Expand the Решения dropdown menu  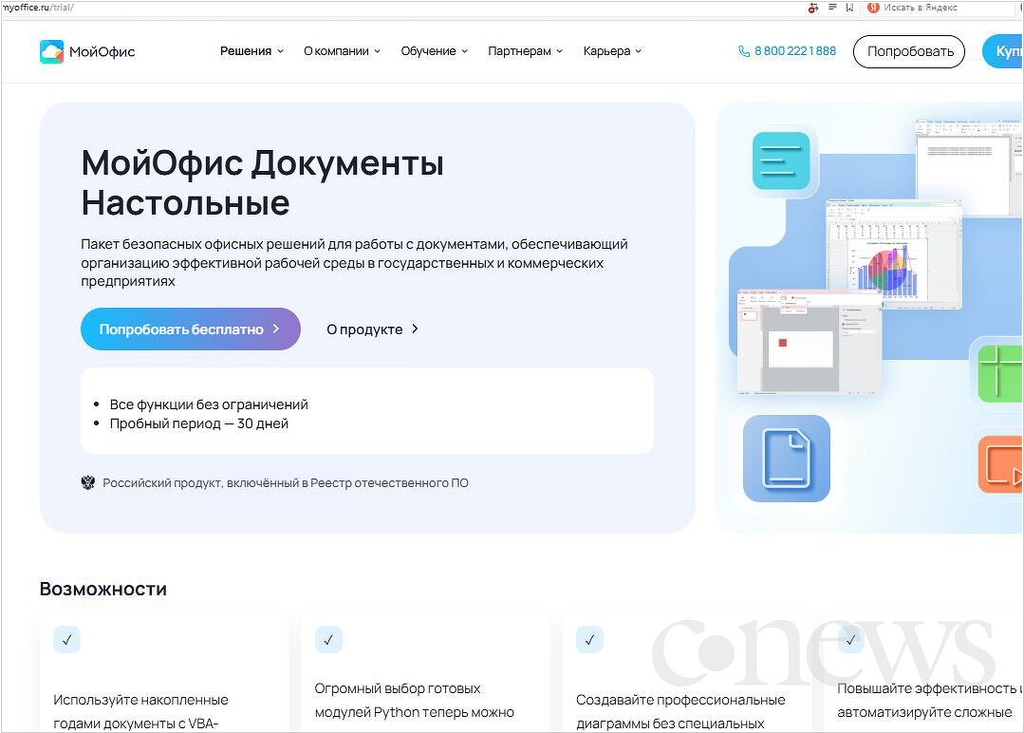coord(252,51)
